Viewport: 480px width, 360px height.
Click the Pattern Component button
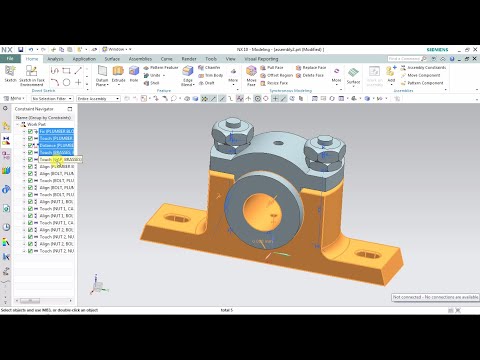coord(422,83)
